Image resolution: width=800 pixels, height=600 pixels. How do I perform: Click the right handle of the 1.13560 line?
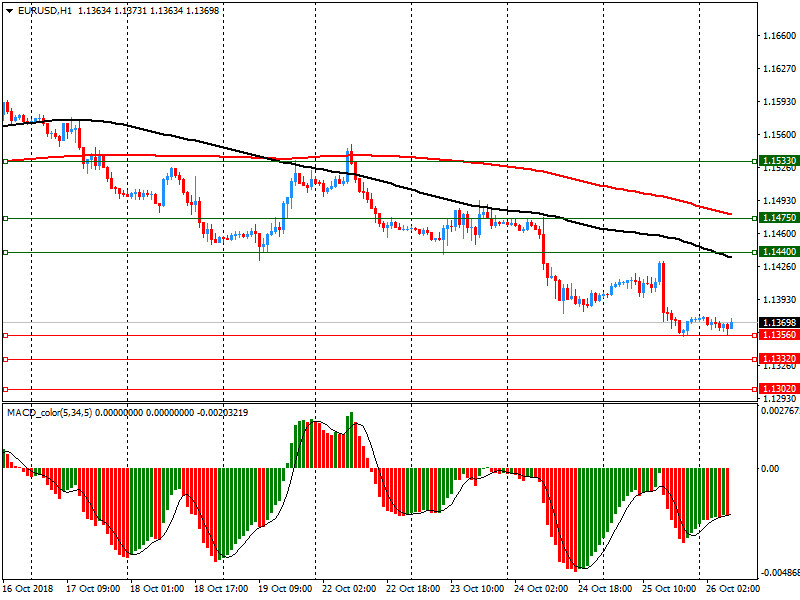[755, 335]
